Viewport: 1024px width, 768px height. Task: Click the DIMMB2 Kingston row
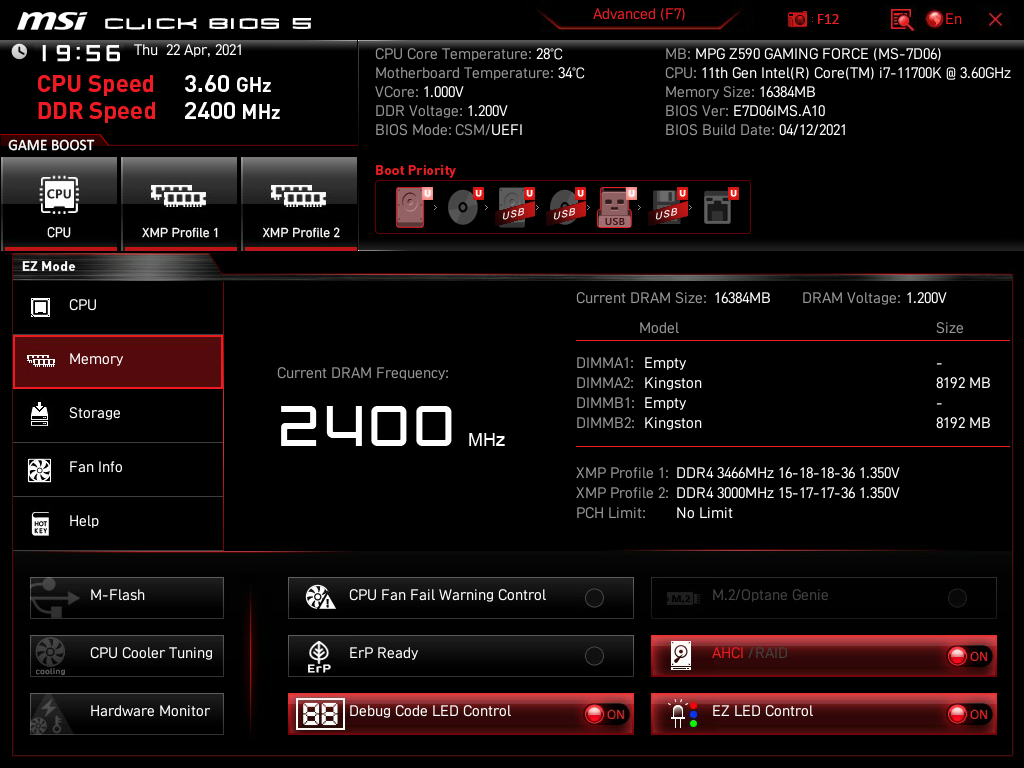[x=783, y=423]
